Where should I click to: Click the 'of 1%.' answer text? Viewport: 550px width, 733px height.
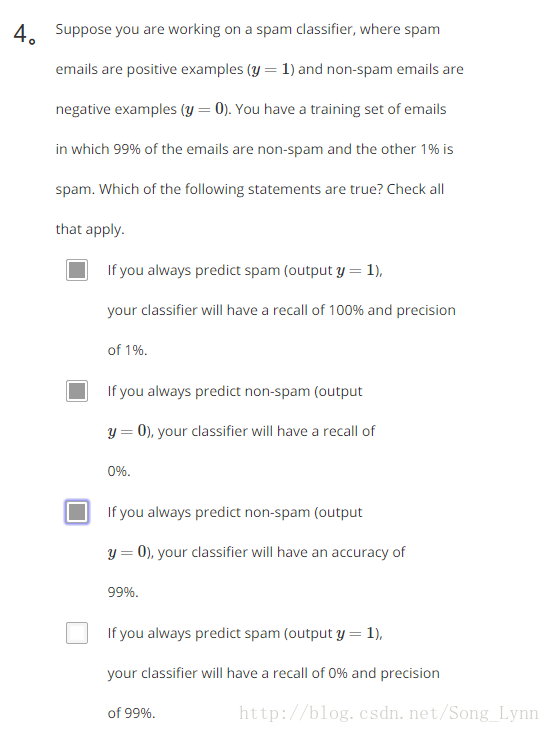(x=127, y=350)
